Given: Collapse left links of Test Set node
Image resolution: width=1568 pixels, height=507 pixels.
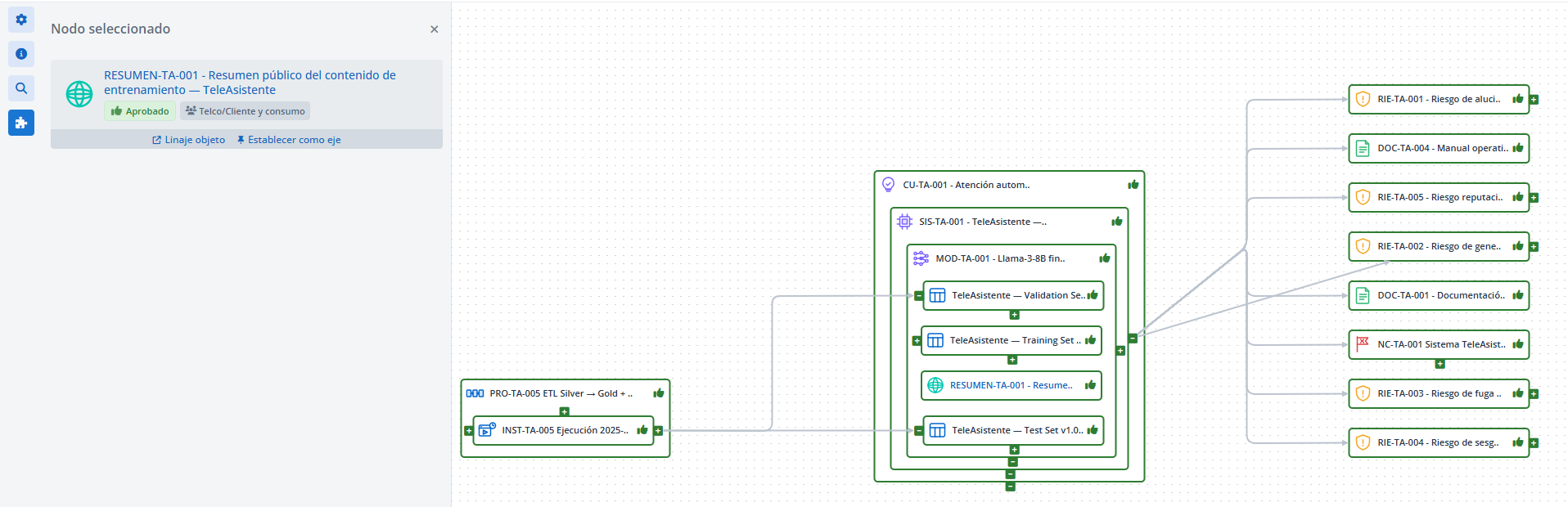Looking at the screenshot, I should (x=919, y=431).
